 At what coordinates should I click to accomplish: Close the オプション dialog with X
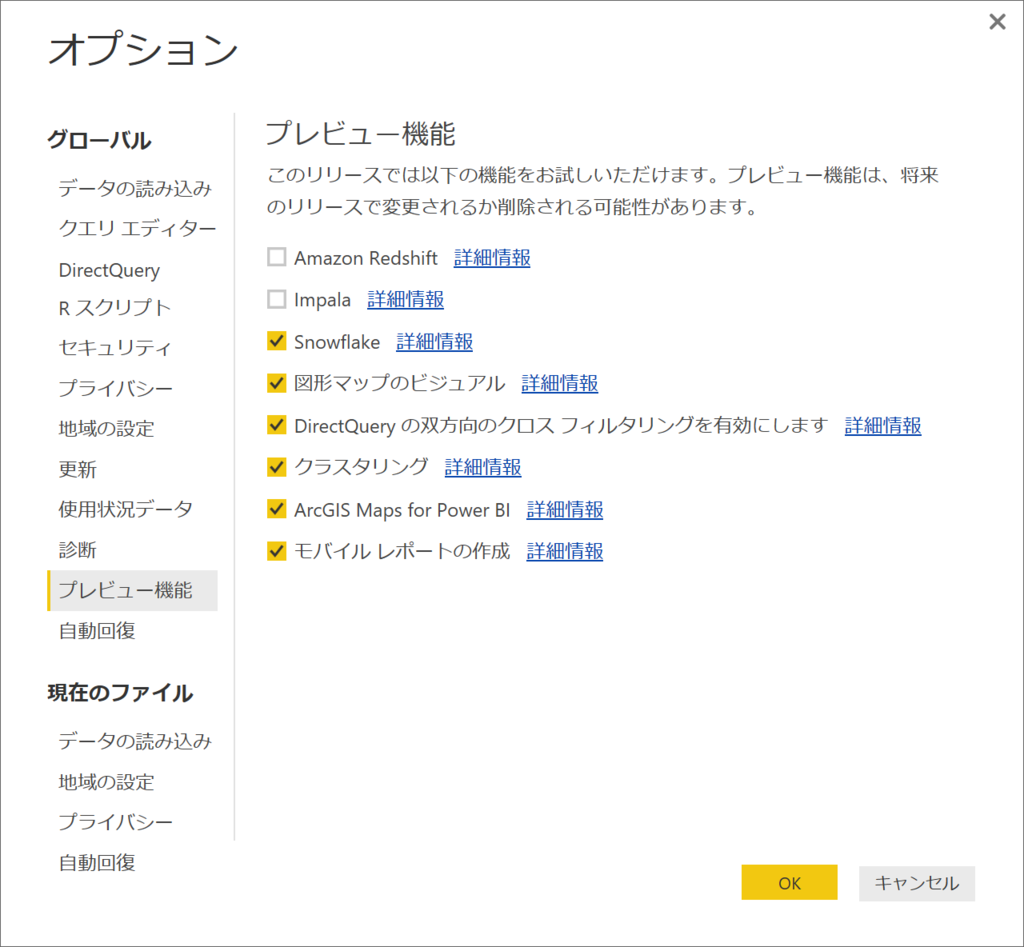tap(997, 22)
